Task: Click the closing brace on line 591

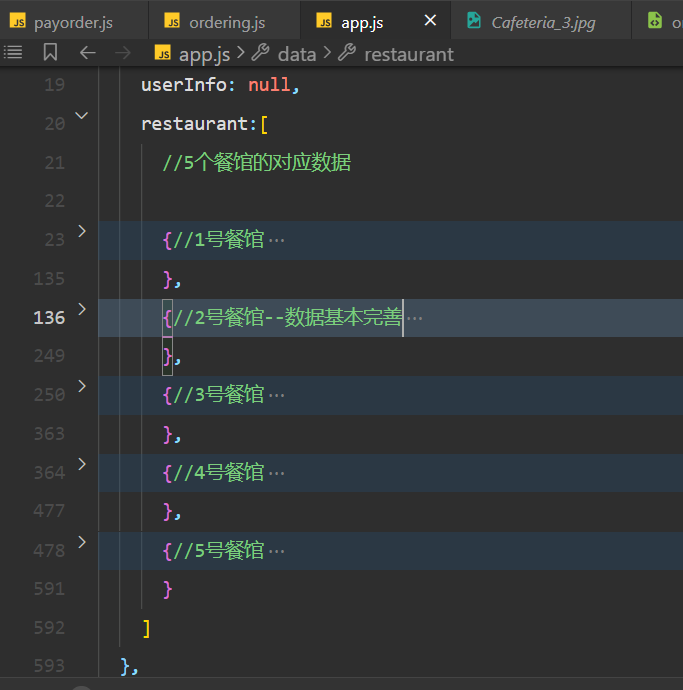Action: (168, 590)
